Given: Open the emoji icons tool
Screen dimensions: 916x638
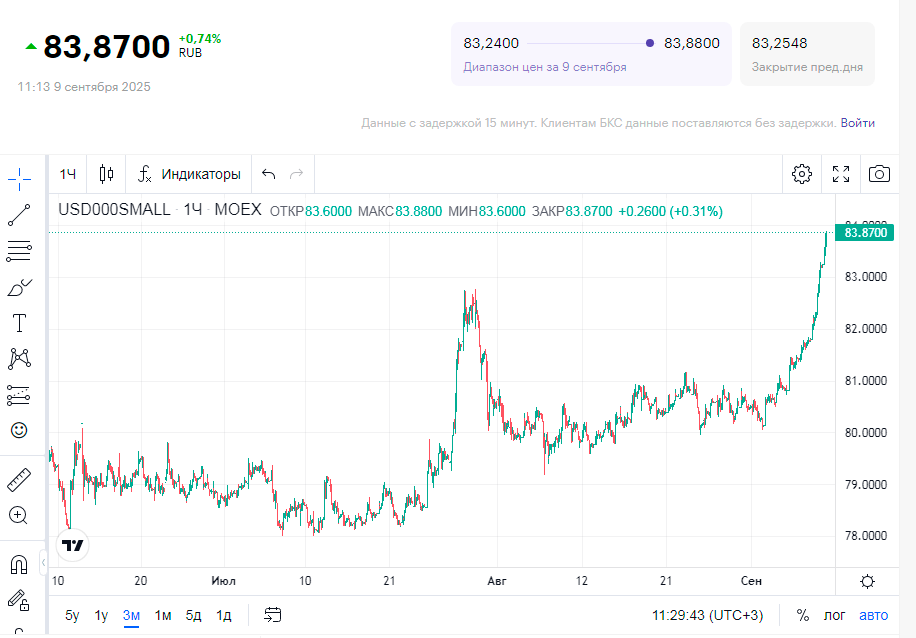Looking at the screenshot, I should [x=19, y=430].
